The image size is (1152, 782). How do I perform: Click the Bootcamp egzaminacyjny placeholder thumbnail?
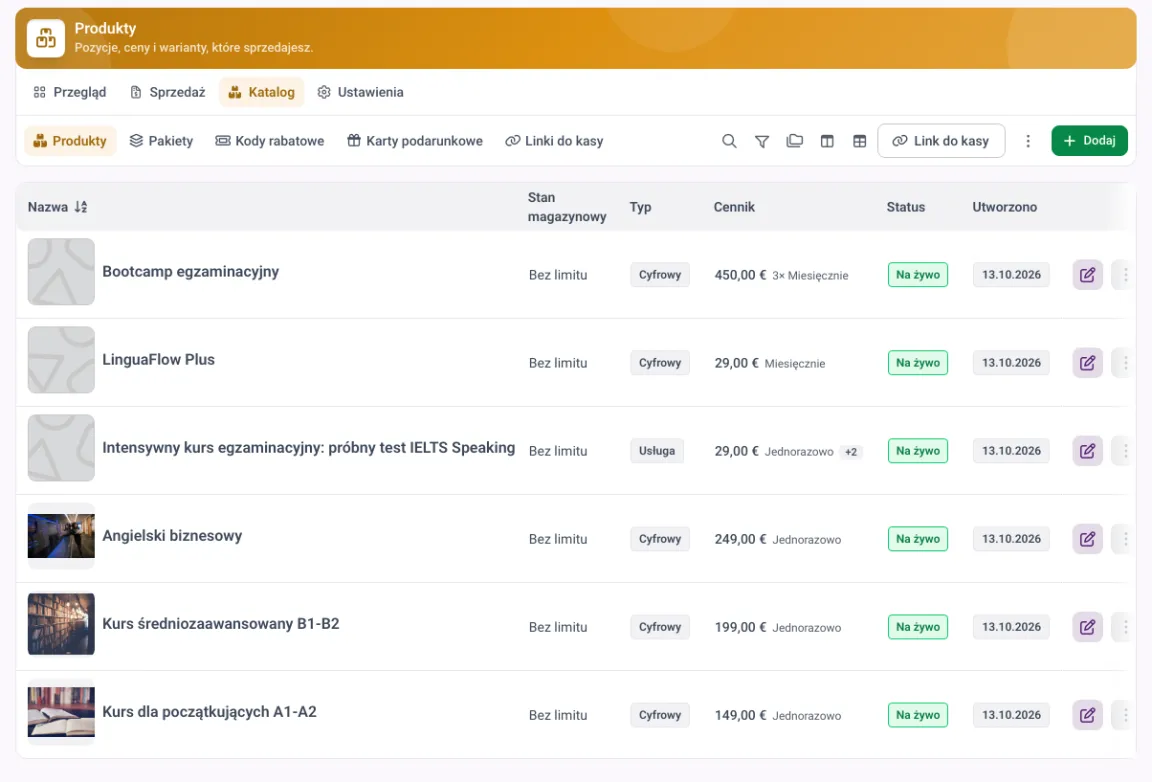tap(61, 272)
